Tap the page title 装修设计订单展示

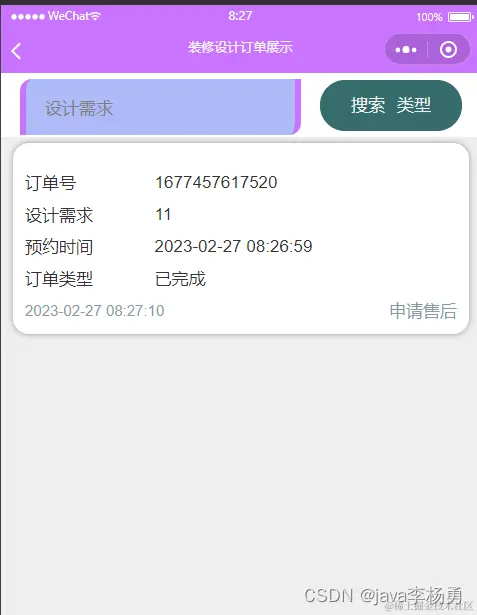(x=240, y=47)
